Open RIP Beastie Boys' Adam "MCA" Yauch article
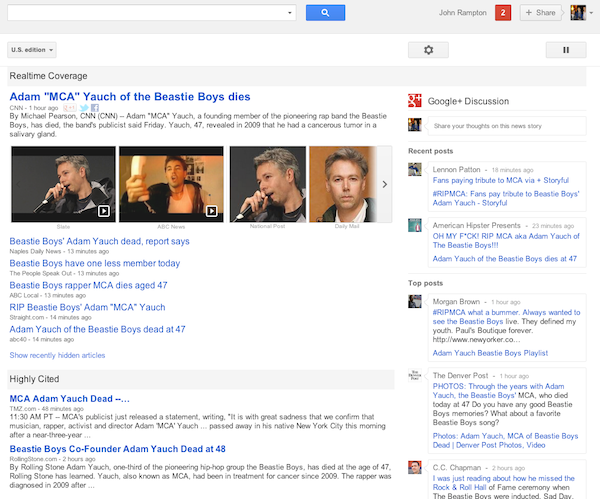 pos(87,307)
